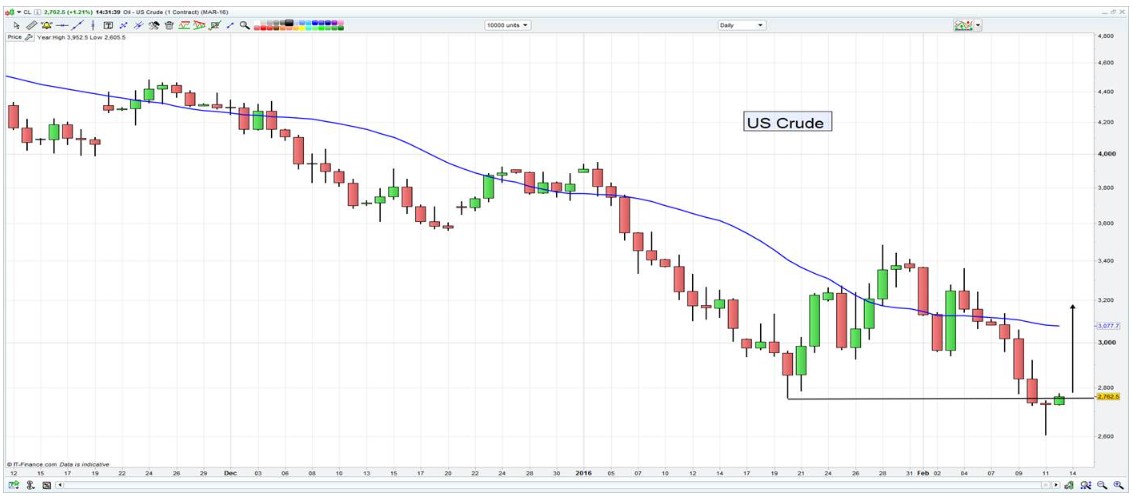Pick the white color swatch
This screenshot has width=1132, height=497.
click(x=257, y=22)
